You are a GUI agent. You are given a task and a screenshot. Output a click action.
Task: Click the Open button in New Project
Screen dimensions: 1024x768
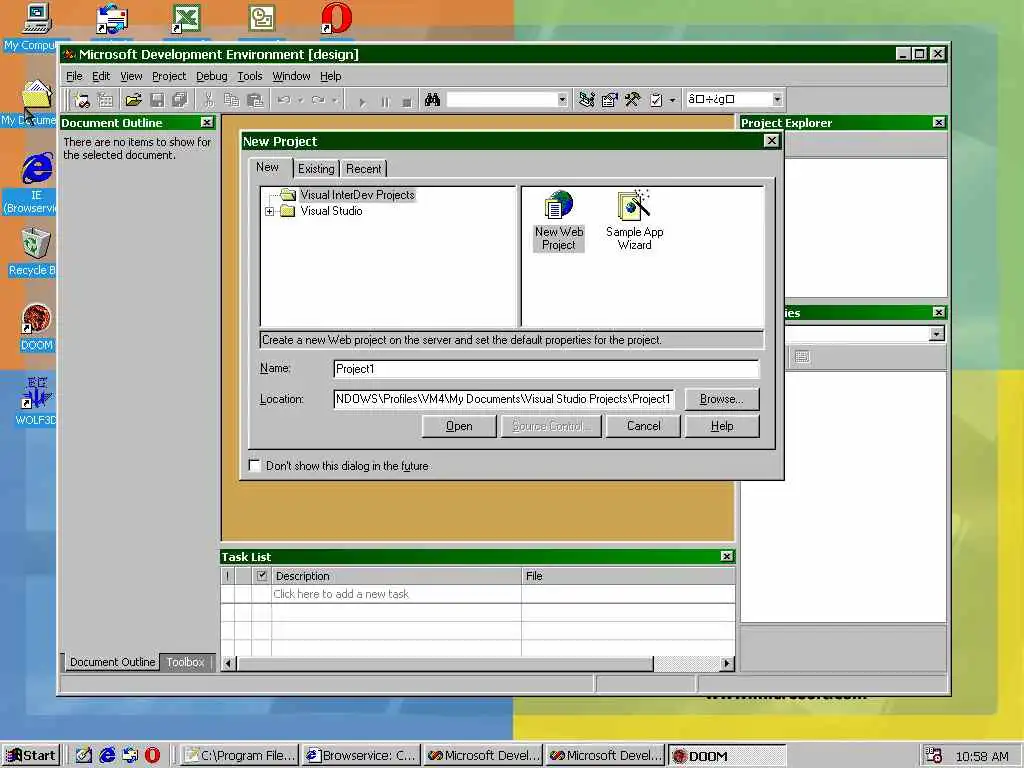pos(459,426)
